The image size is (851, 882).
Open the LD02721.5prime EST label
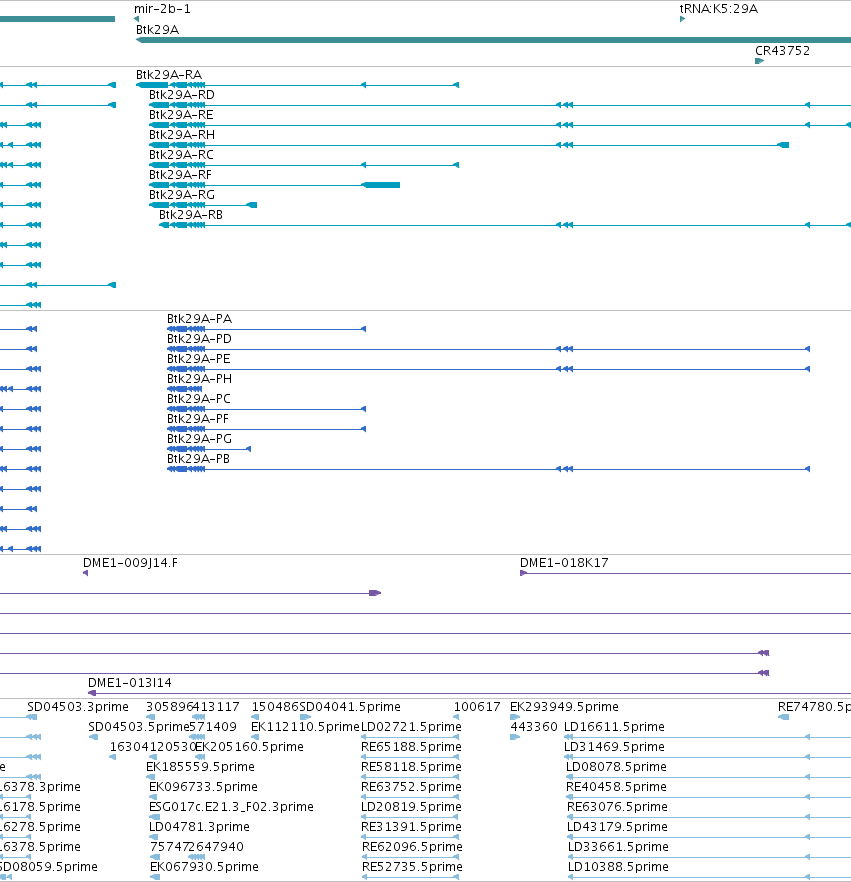coord(411,727)
